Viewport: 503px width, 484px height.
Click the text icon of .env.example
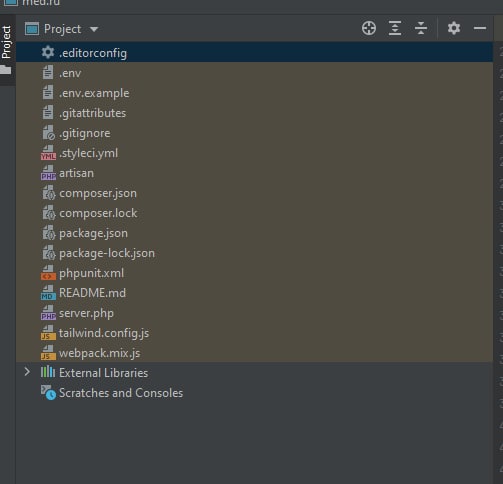pyautogui.click(x=48, y=92)
